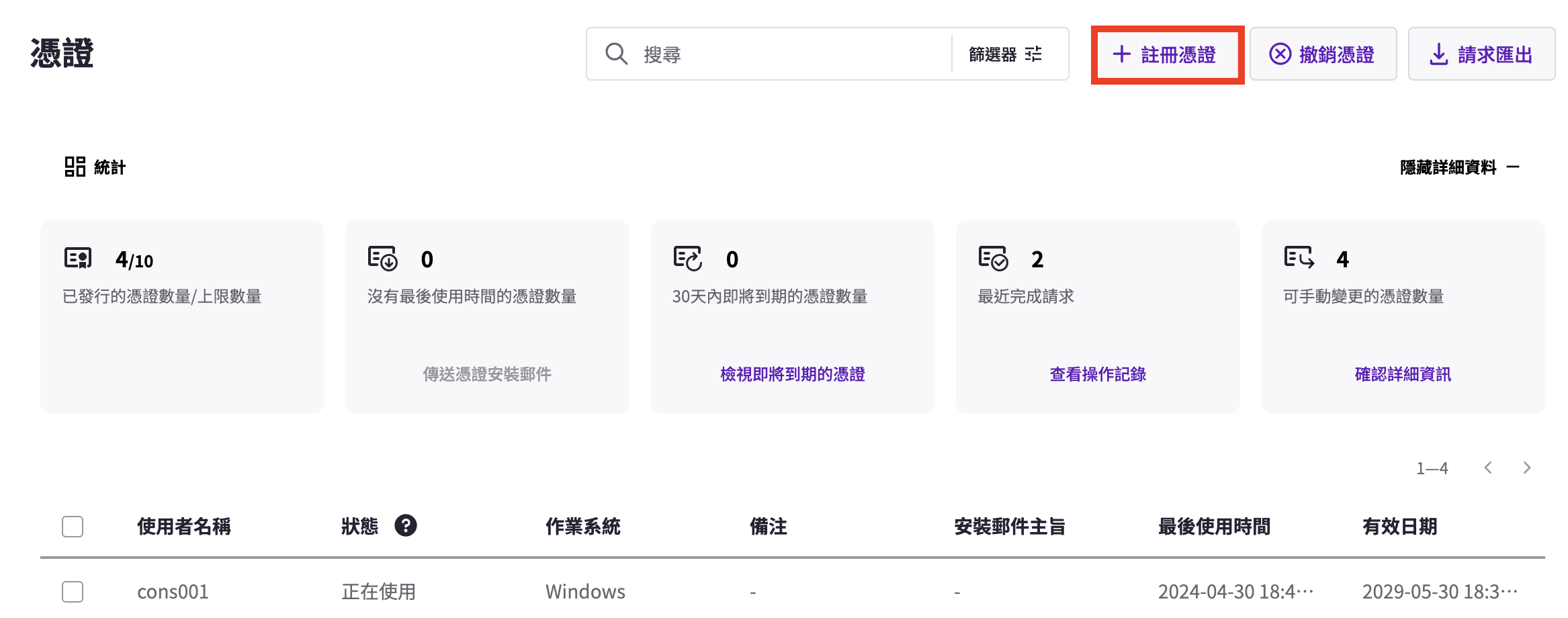The height and width of the screenshot is (618, 1568).
Task: Click the 安裝郵件主旨 column header
Action: click(1010, 526)
